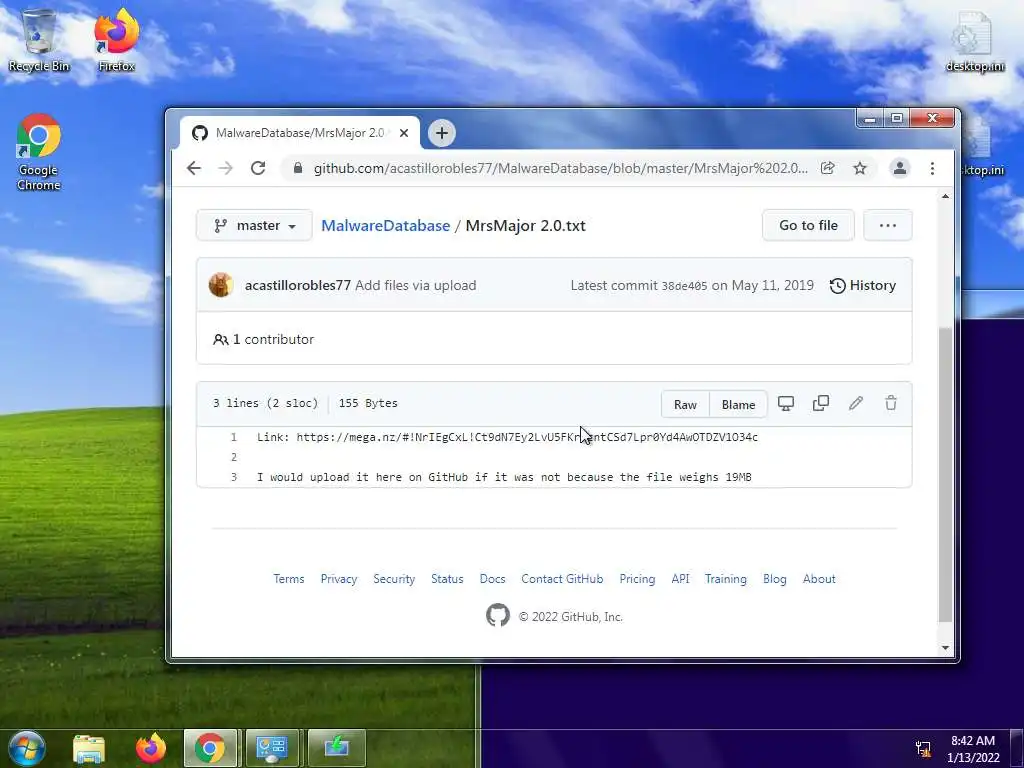Image resolution: width=1024 pixels, height=768 pixels.
Task: Delete this file with trash icon
Action: 891,404
